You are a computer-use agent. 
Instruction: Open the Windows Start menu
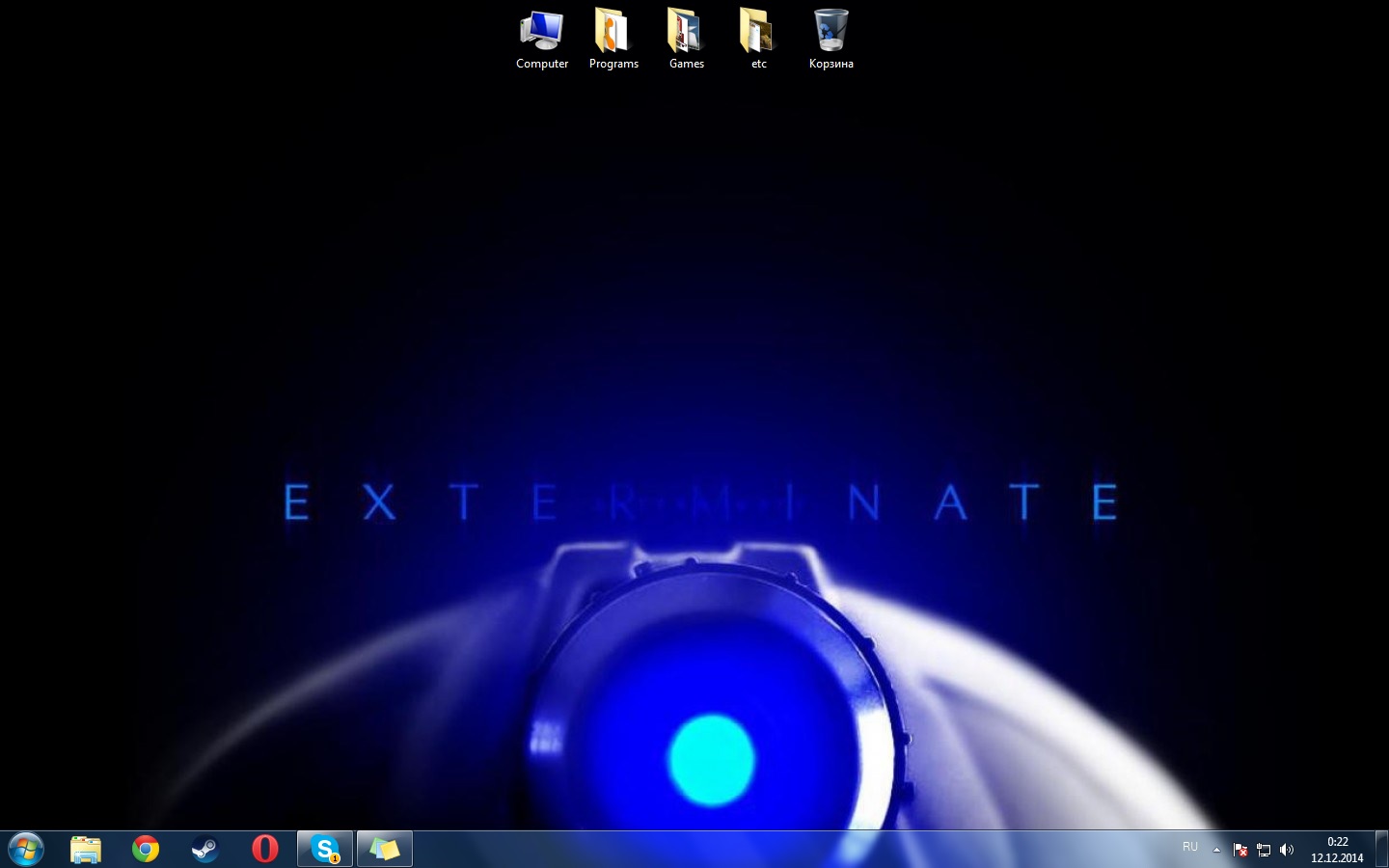(26, 850)
